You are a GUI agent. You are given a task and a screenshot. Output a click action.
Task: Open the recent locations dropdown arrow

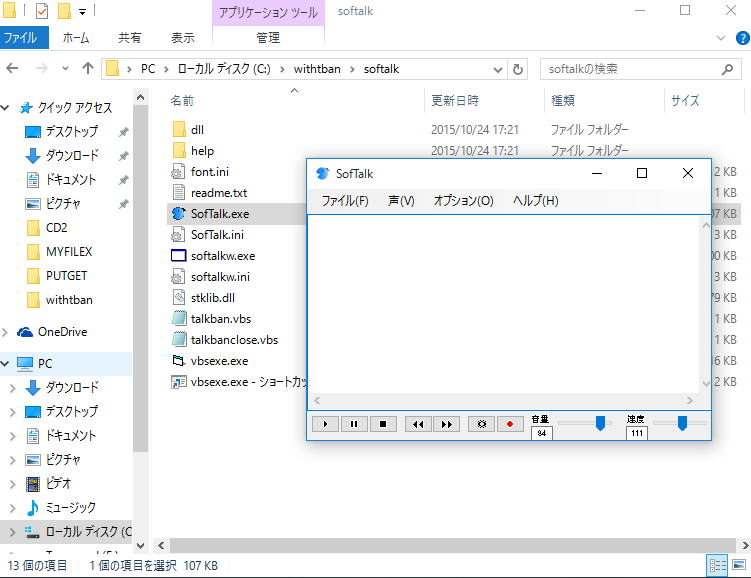65,69
